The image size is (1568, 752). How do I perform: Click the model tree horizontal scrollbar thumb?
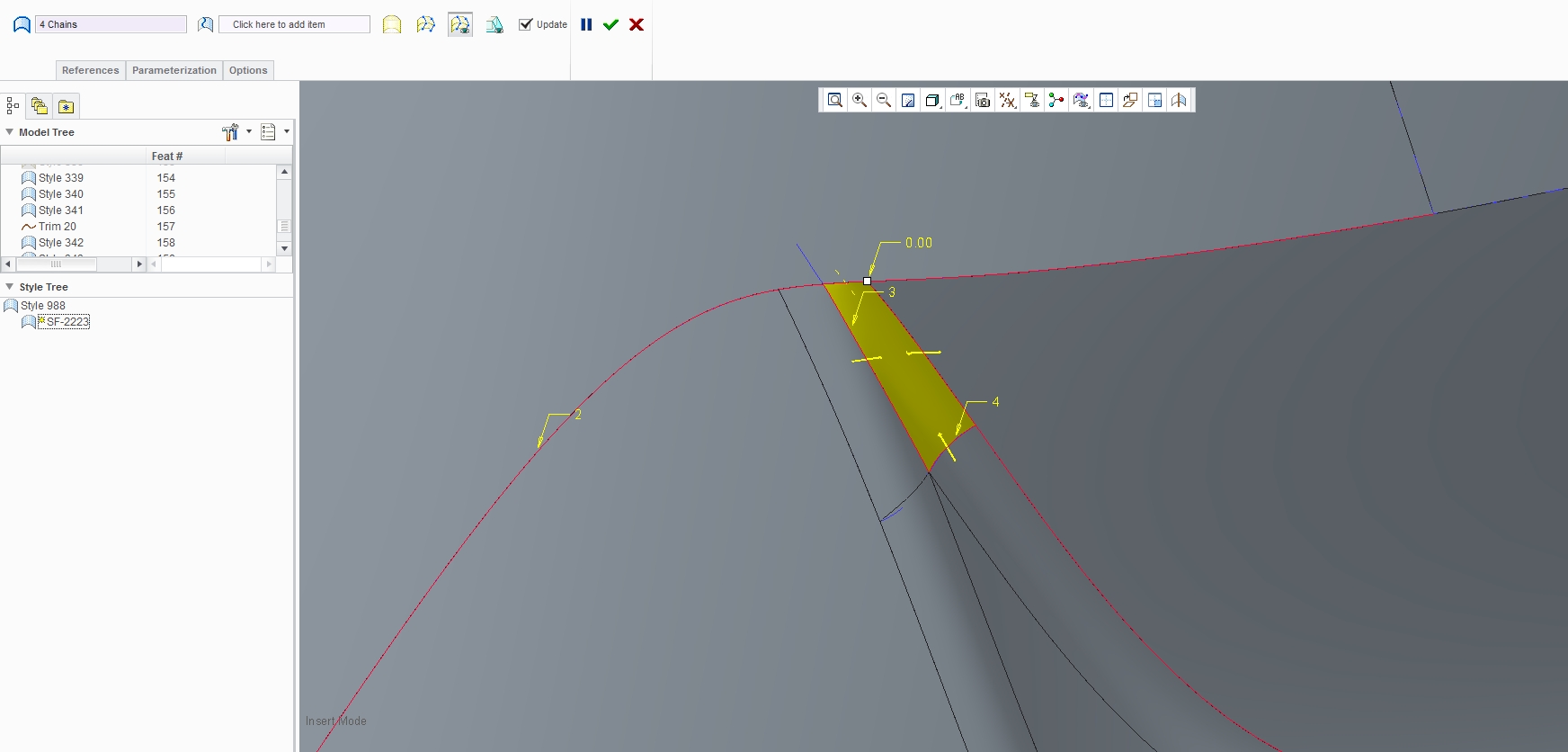(x=57, y=264)
